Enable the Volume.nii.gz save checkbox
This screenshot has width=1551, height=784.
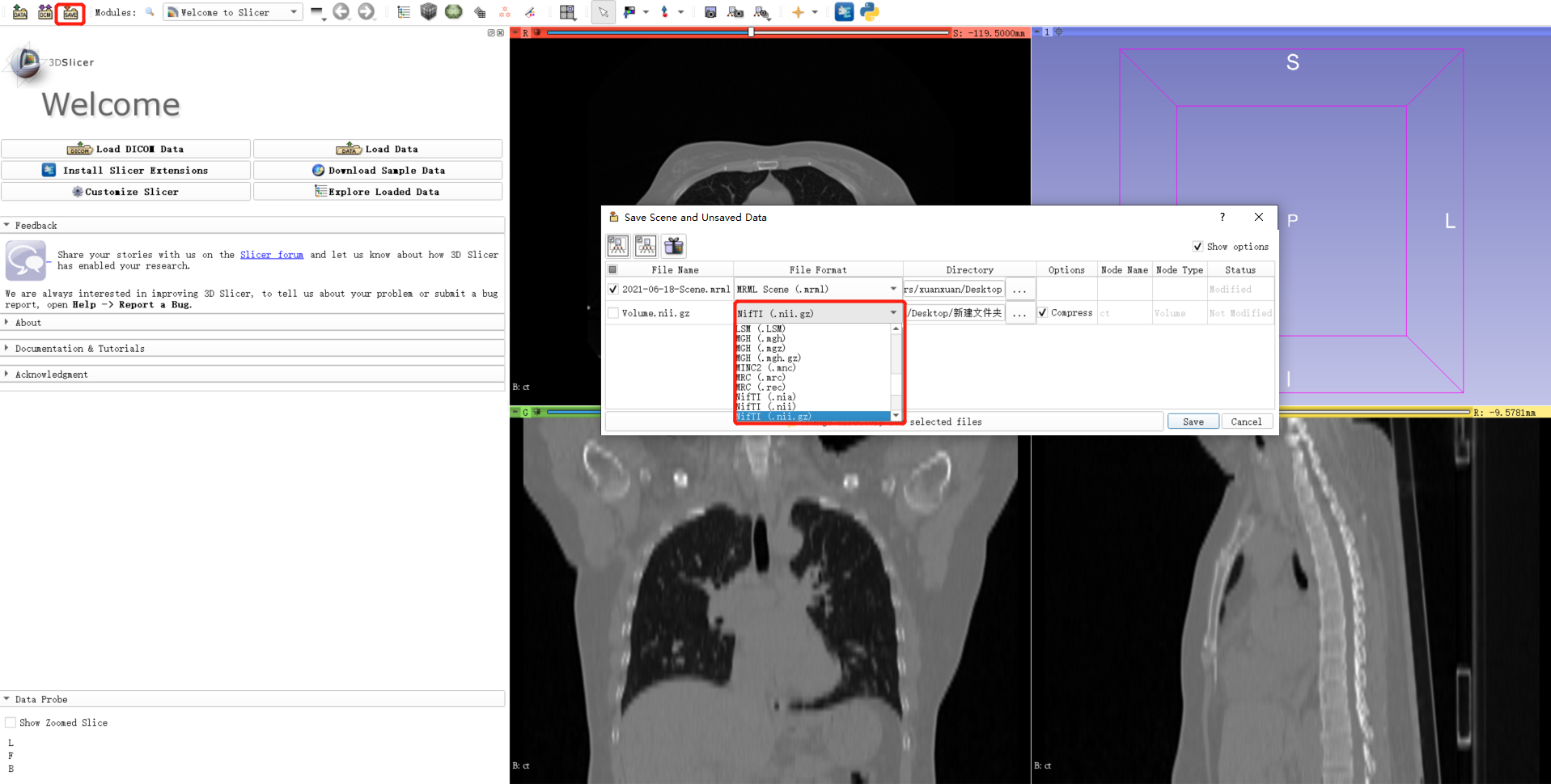click(612, 312)
